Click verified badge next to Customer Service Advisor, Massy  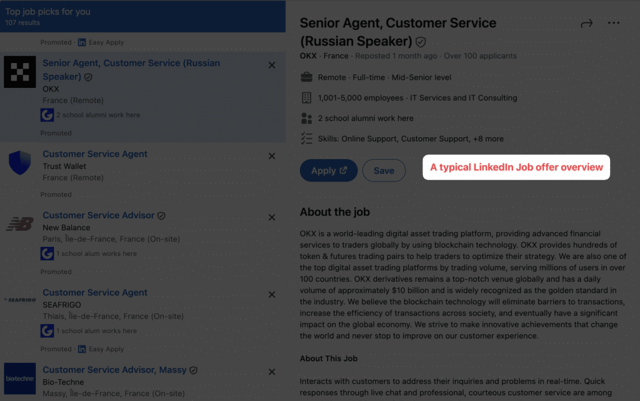tap(193, 370)
